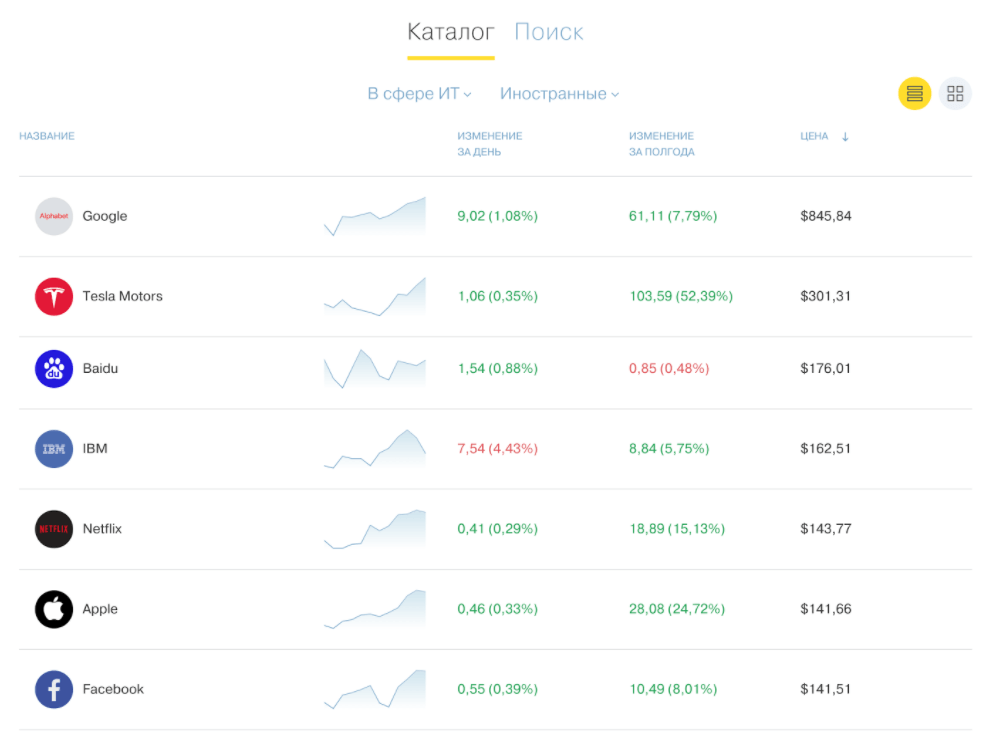Click the Facebook logo icon
Screen dimensions: 994x740
[x=54, y=689]
